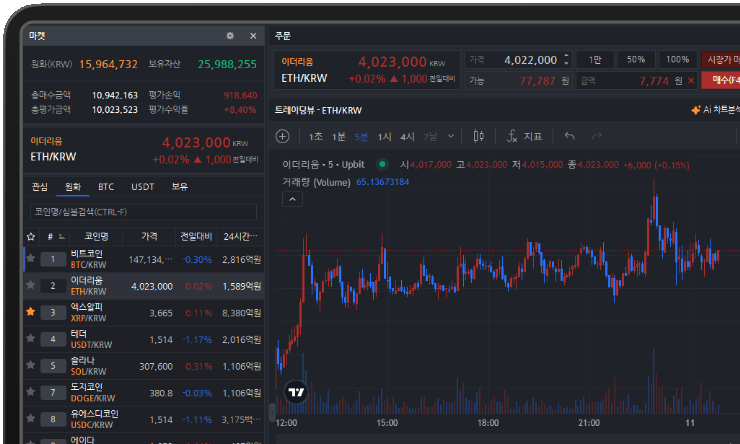Open Market panel settings gear
The image size is (740, 444).
pyautogui.click(x=230, y=36)
